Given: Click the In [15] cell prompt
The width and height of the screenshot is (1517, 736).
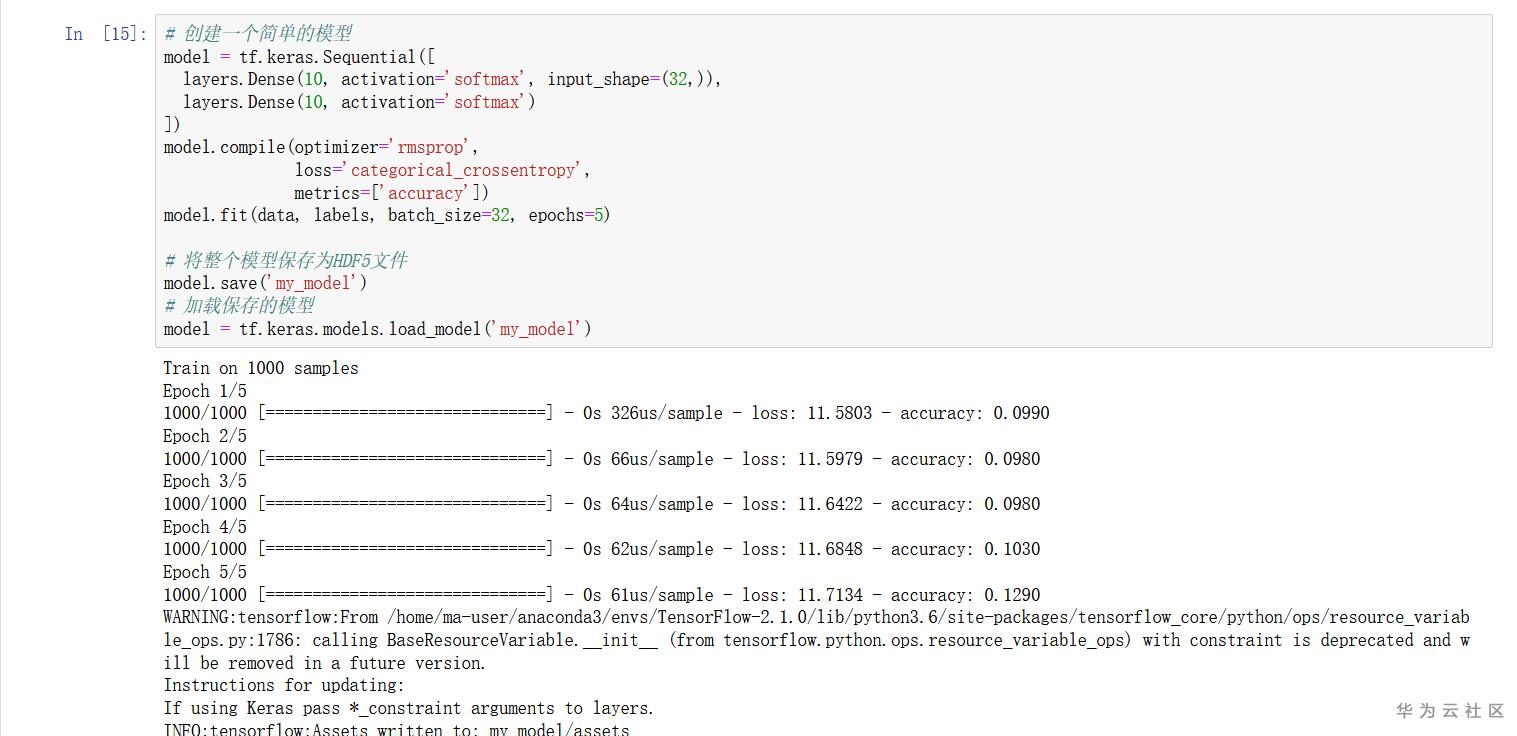Looking at the screenshot, I should pyautogui.click(x=105, y=34).
